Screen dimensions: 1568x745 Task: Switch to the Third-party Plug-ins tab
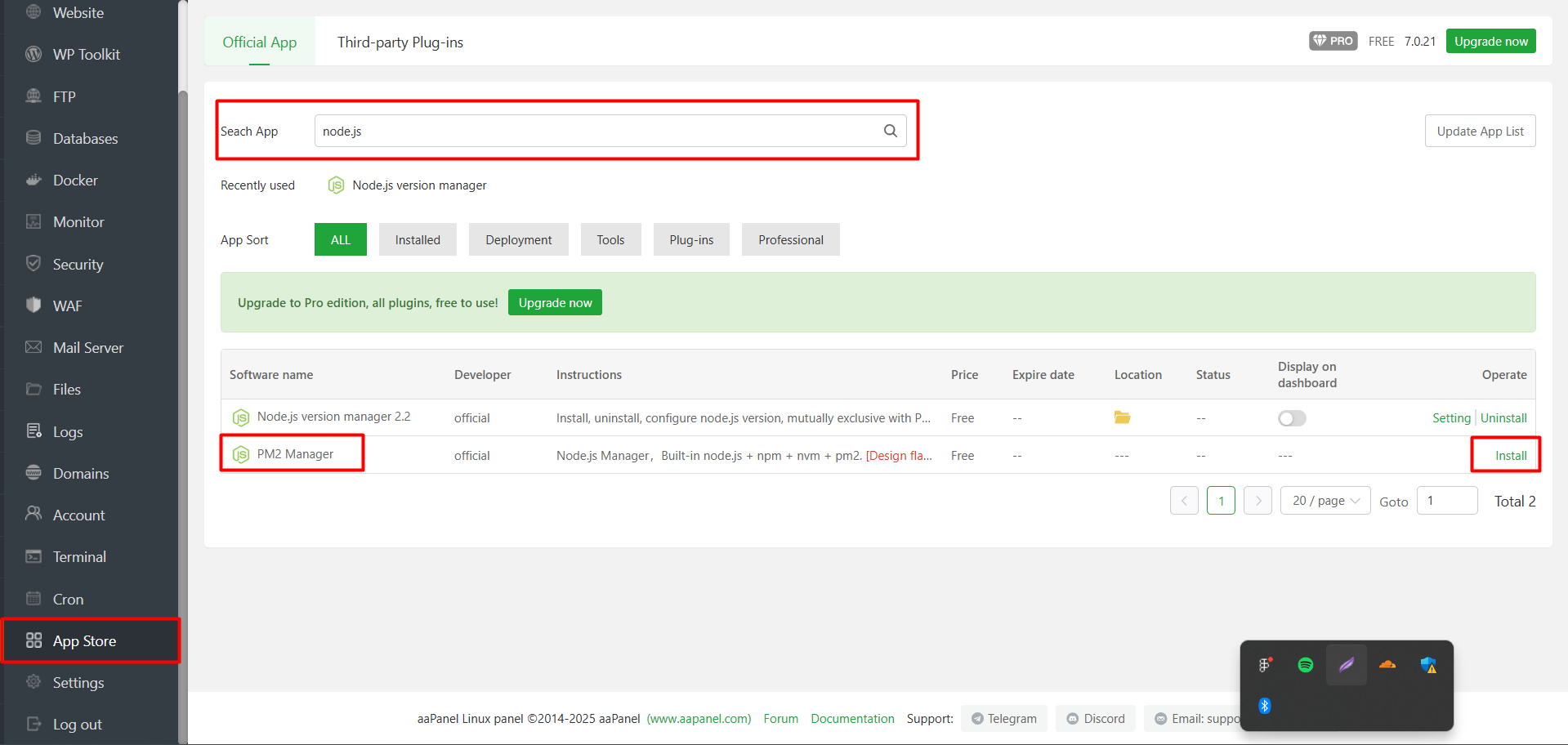click(x=400, y=42)
